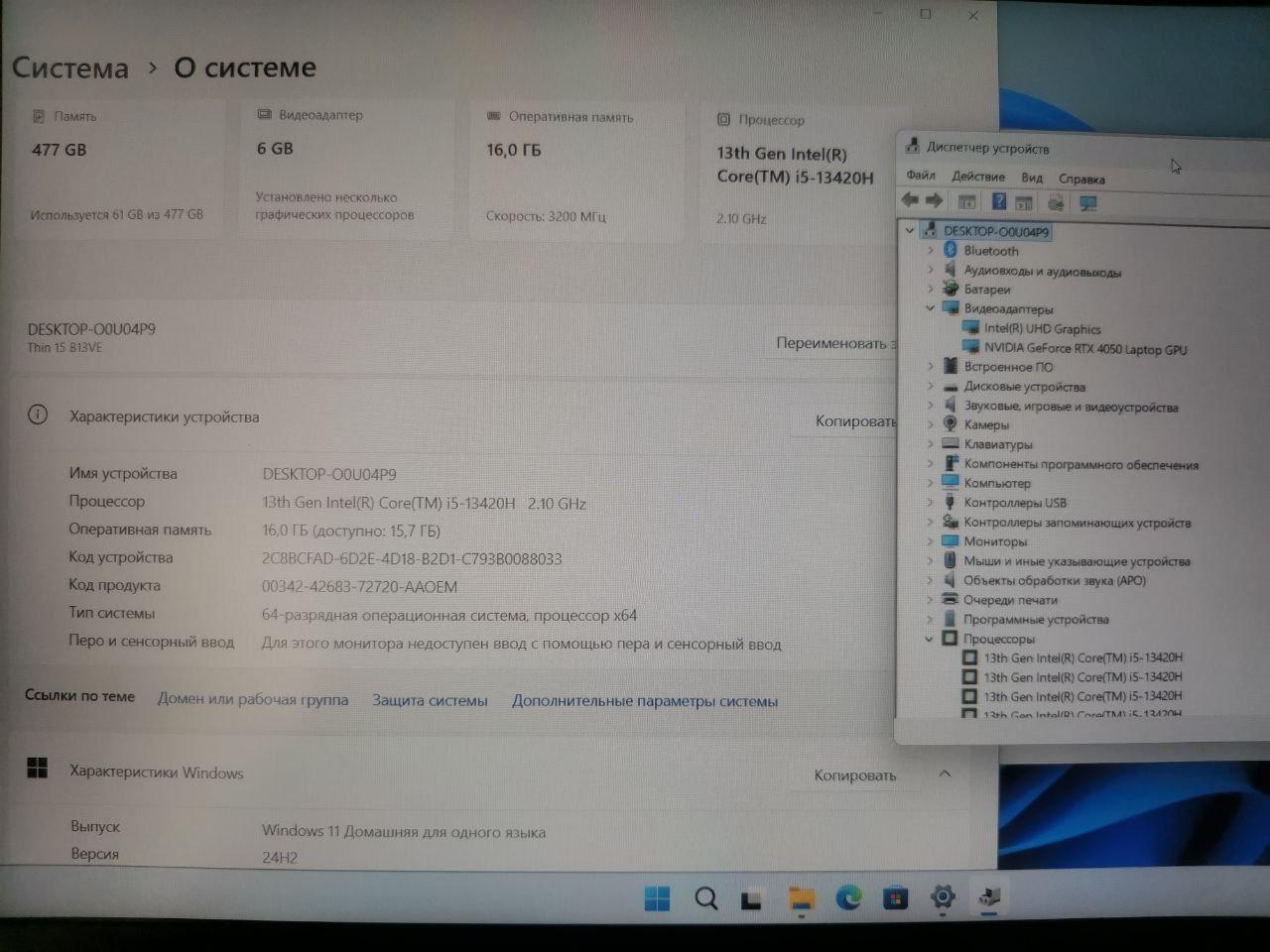The image size is (1270, 952).
Task: Click Windows 11 Домашняя для одного языка text
Action: 404,831
